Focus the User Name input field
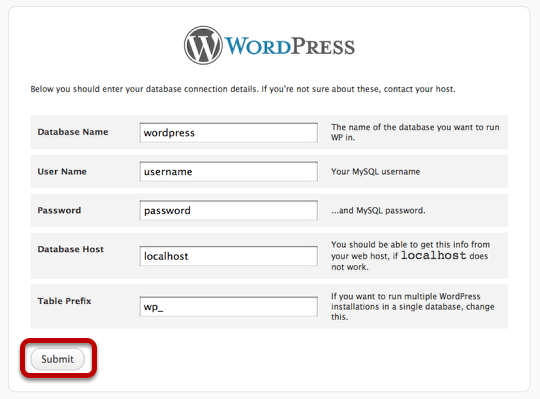The image size is (540, 399). (x=229, y=171)
